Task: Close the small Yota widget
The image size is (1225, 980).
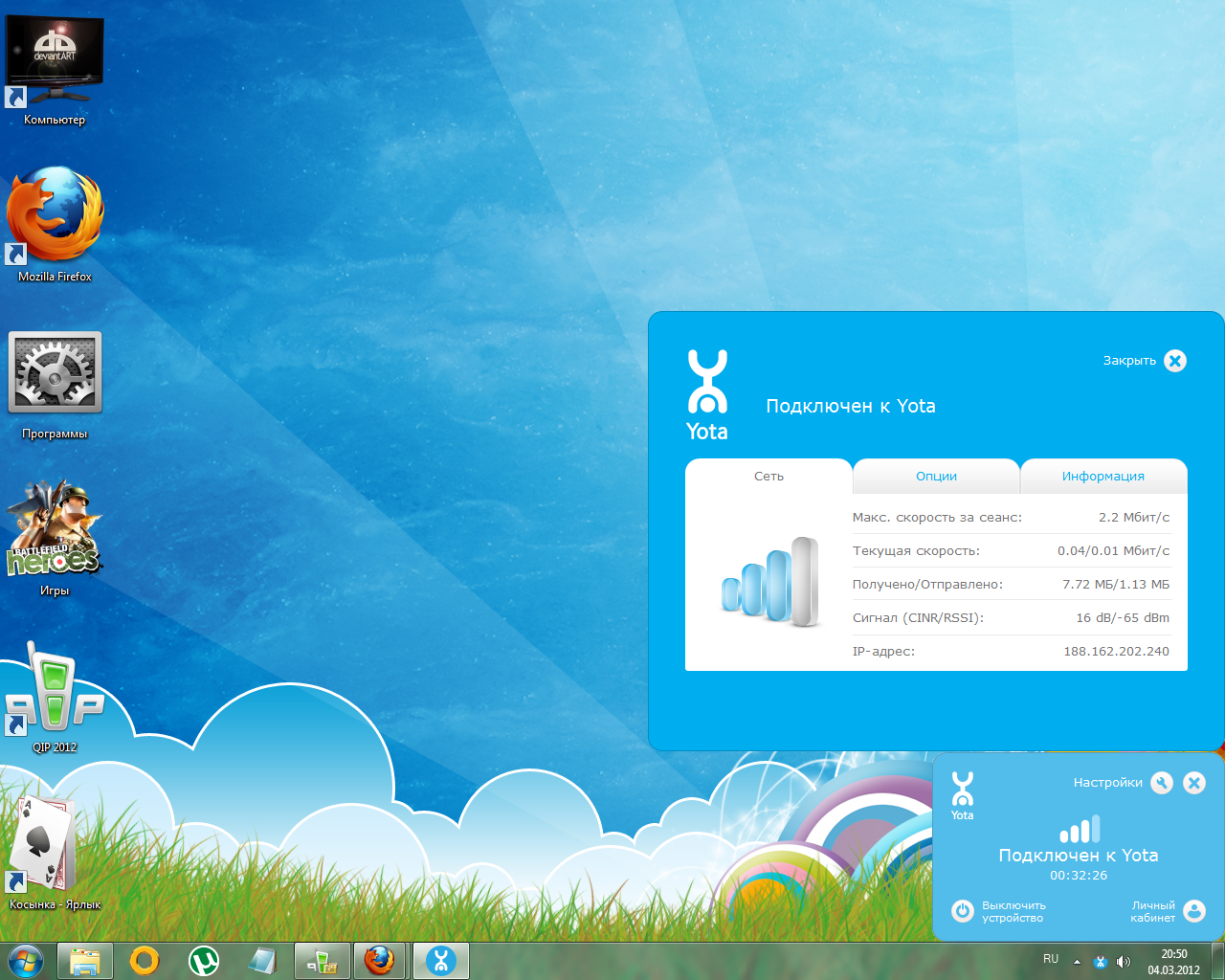Action: pos(1194,783)
